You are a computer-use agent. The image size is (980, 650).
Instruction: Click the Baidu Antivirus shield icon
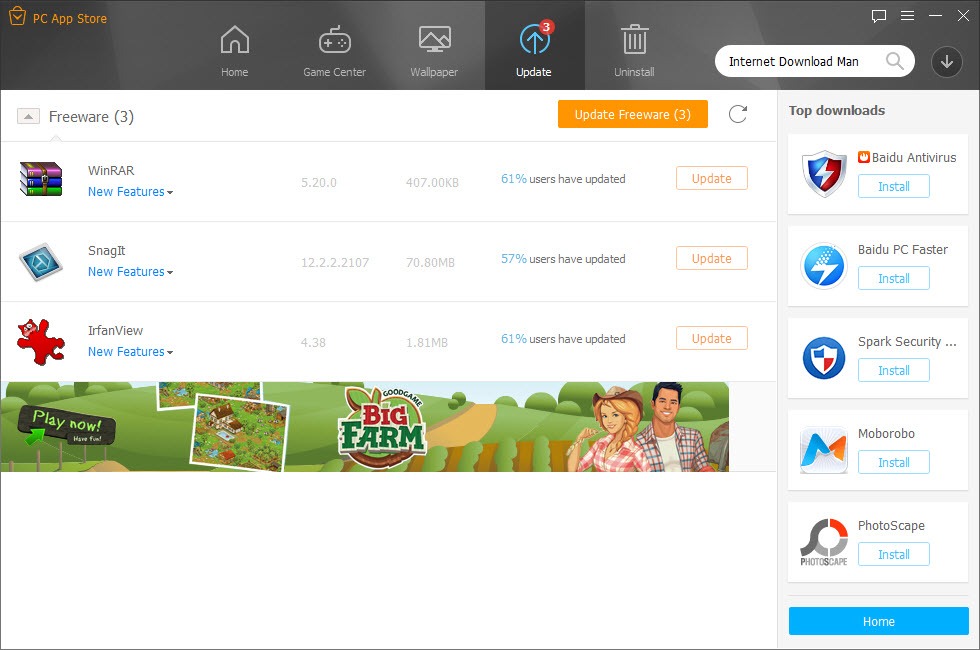click(x=824, y=174)
